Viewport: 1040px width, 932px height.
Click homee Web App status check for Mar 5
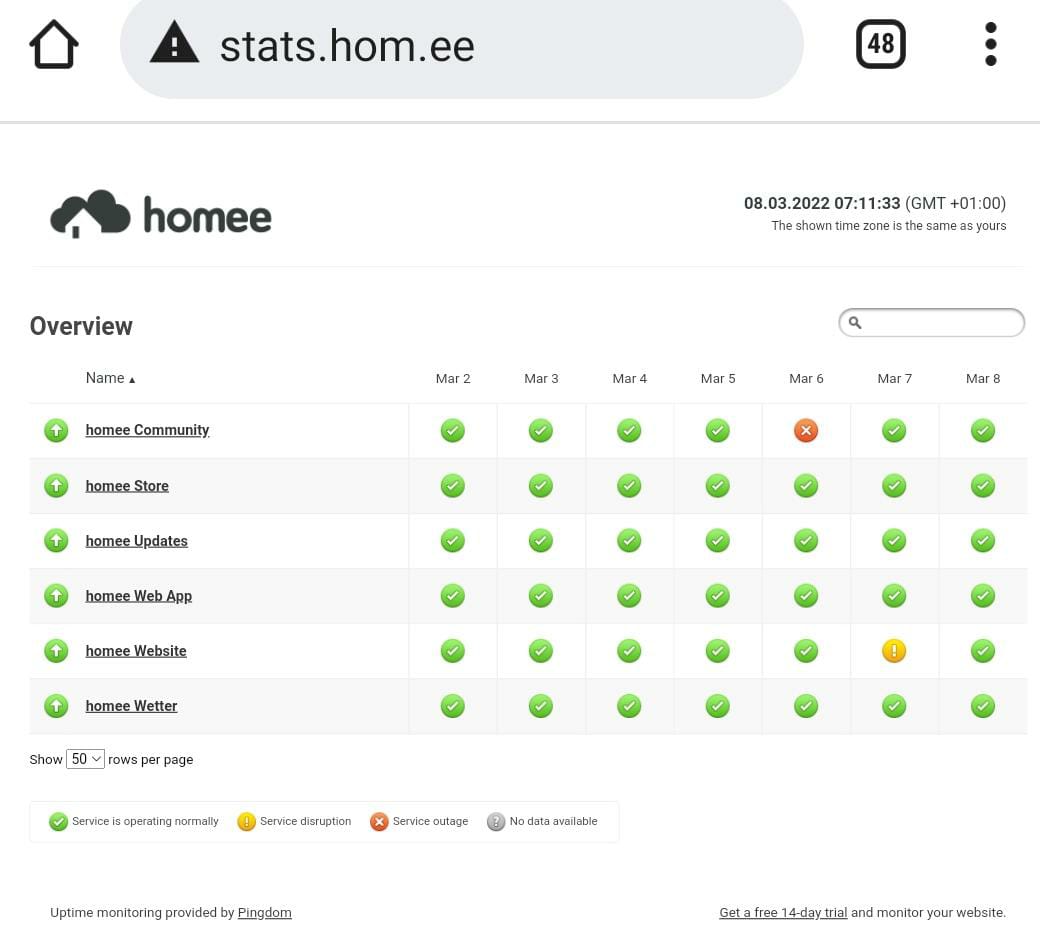pos(718,596)
